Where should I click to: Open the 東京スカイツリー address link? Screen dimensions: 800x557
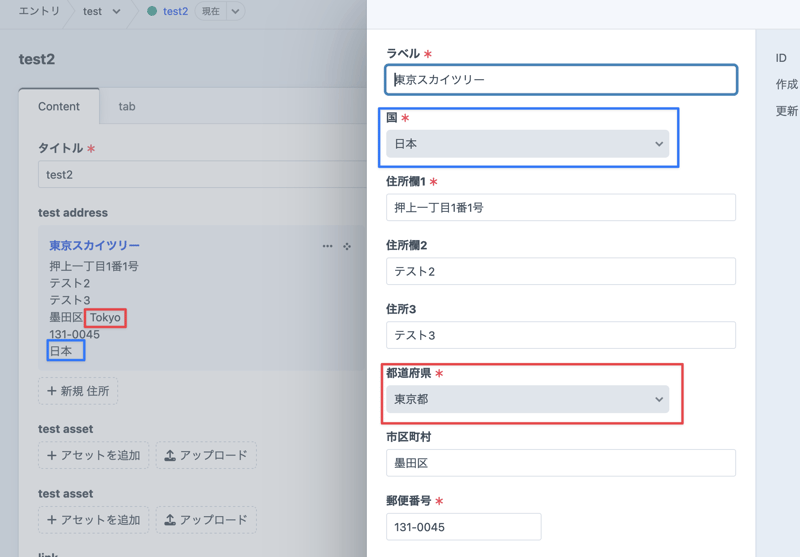94,246
